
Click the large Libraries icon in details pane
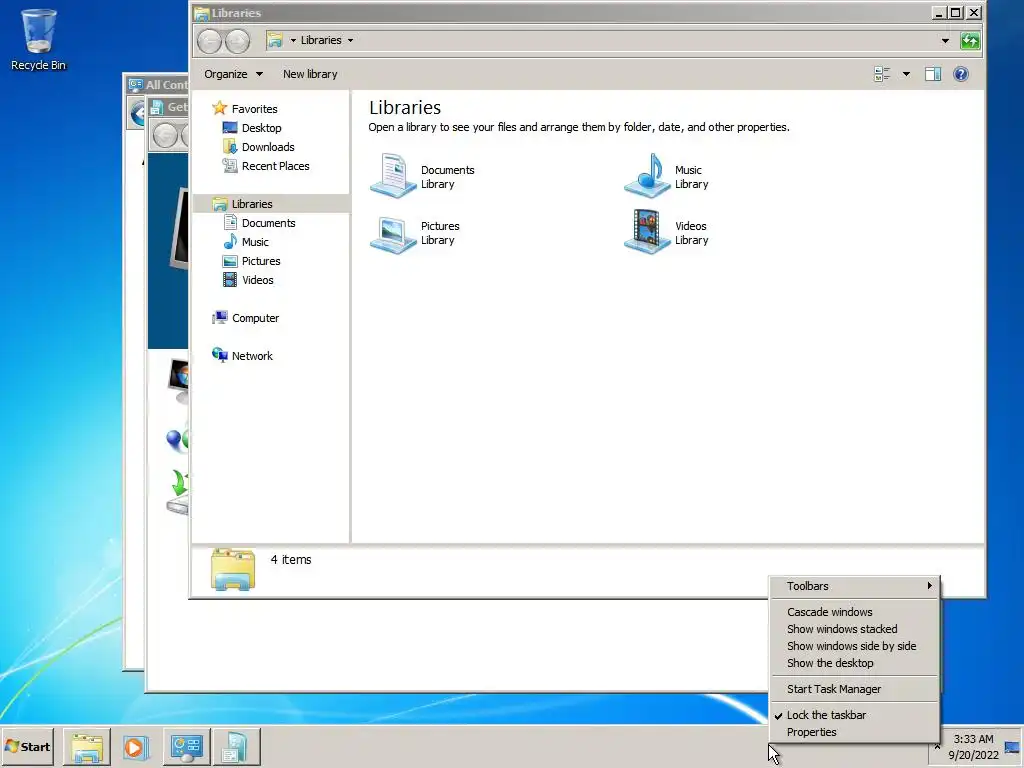coord(232,569)
